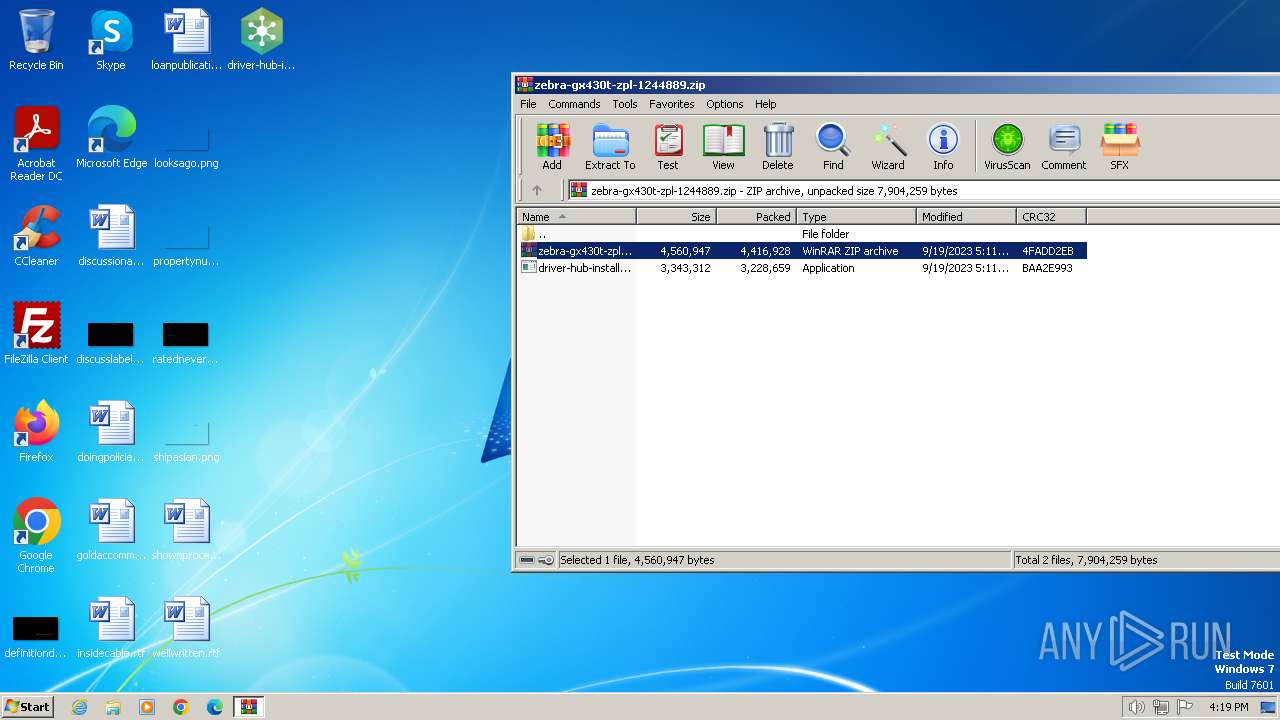
Task: Open the Options menu
Action: point(725,104)
